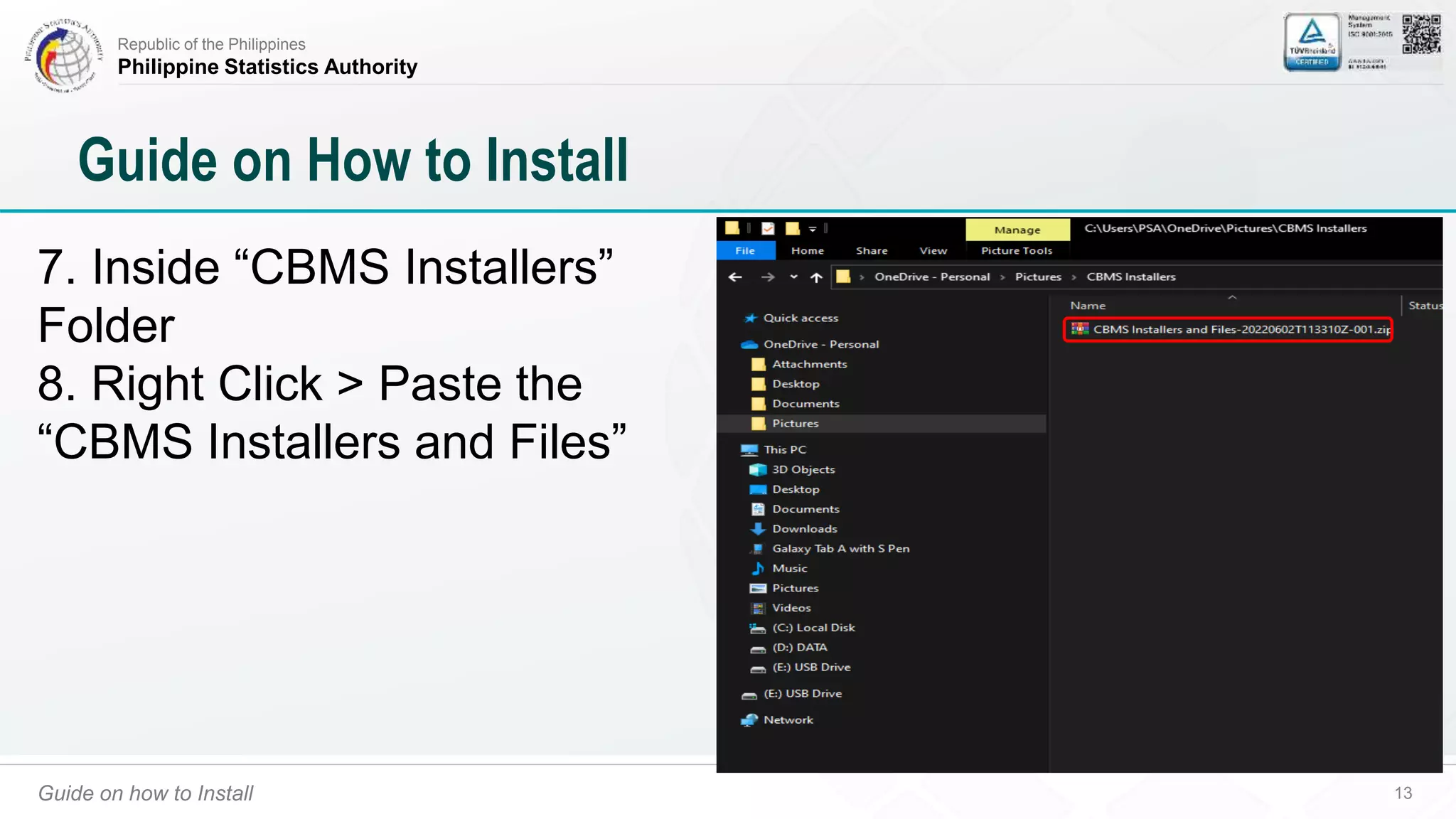Click the breadcrumb chevron after OneDrive - Personal
The width and height of the screenshot is (1456, 819).
[1002, 277]
